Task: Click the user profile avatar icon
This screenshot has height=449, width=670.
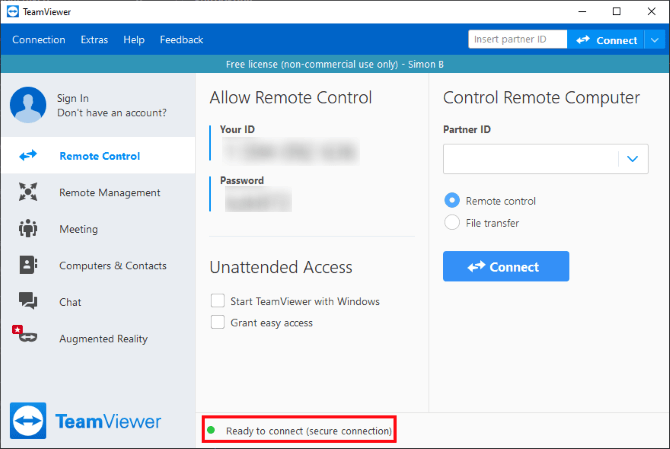Action: point(28,105)
